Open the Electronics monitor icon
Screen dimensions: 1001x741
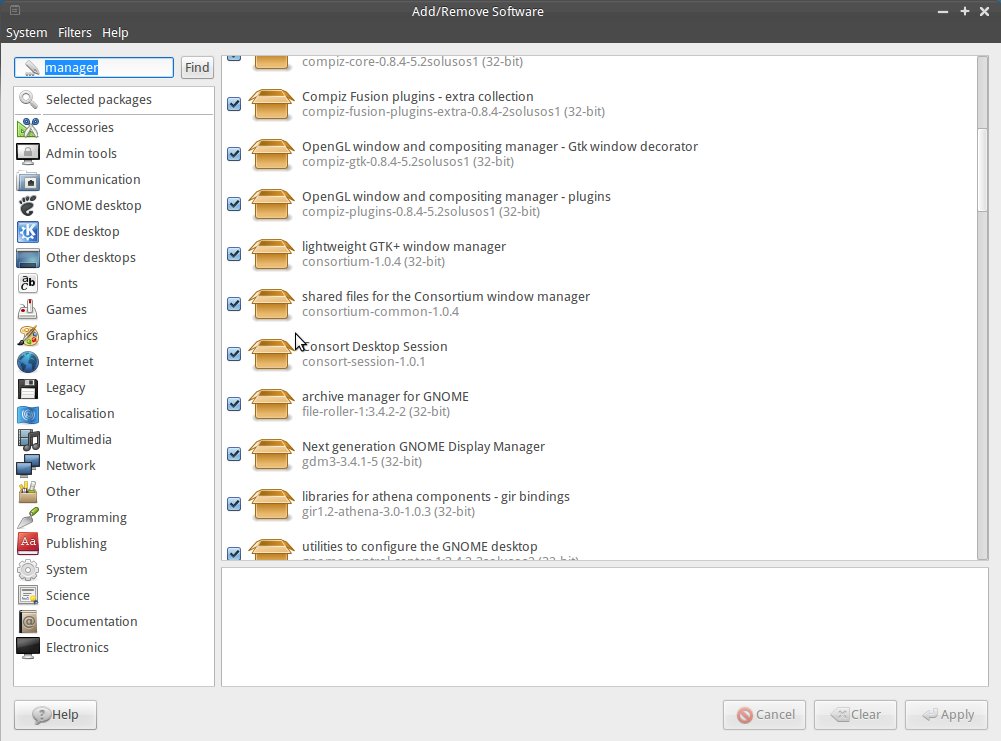pos(28,648)
